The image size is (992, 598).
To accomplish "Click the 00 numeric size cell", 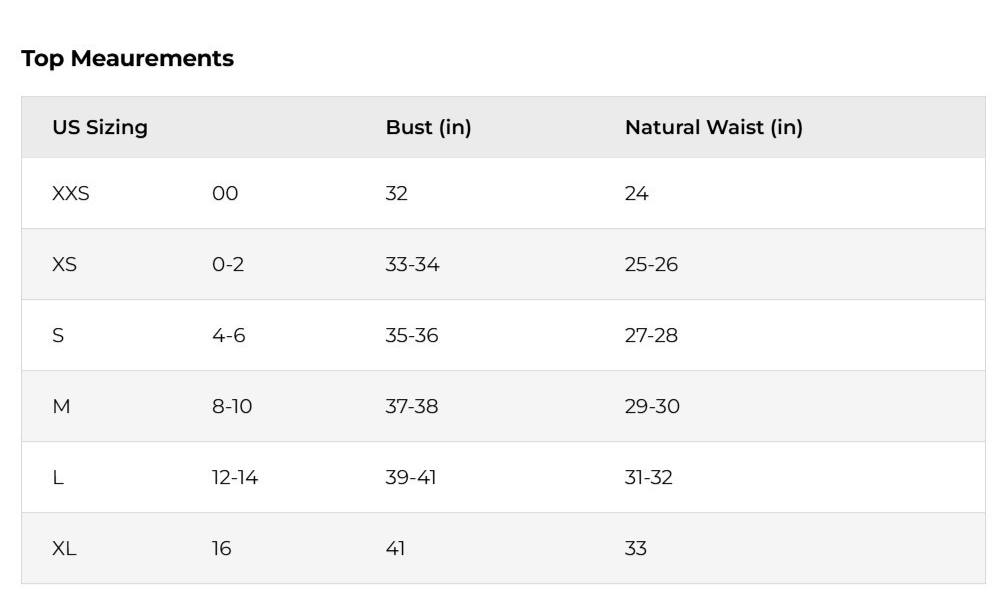I will point(225,194).
